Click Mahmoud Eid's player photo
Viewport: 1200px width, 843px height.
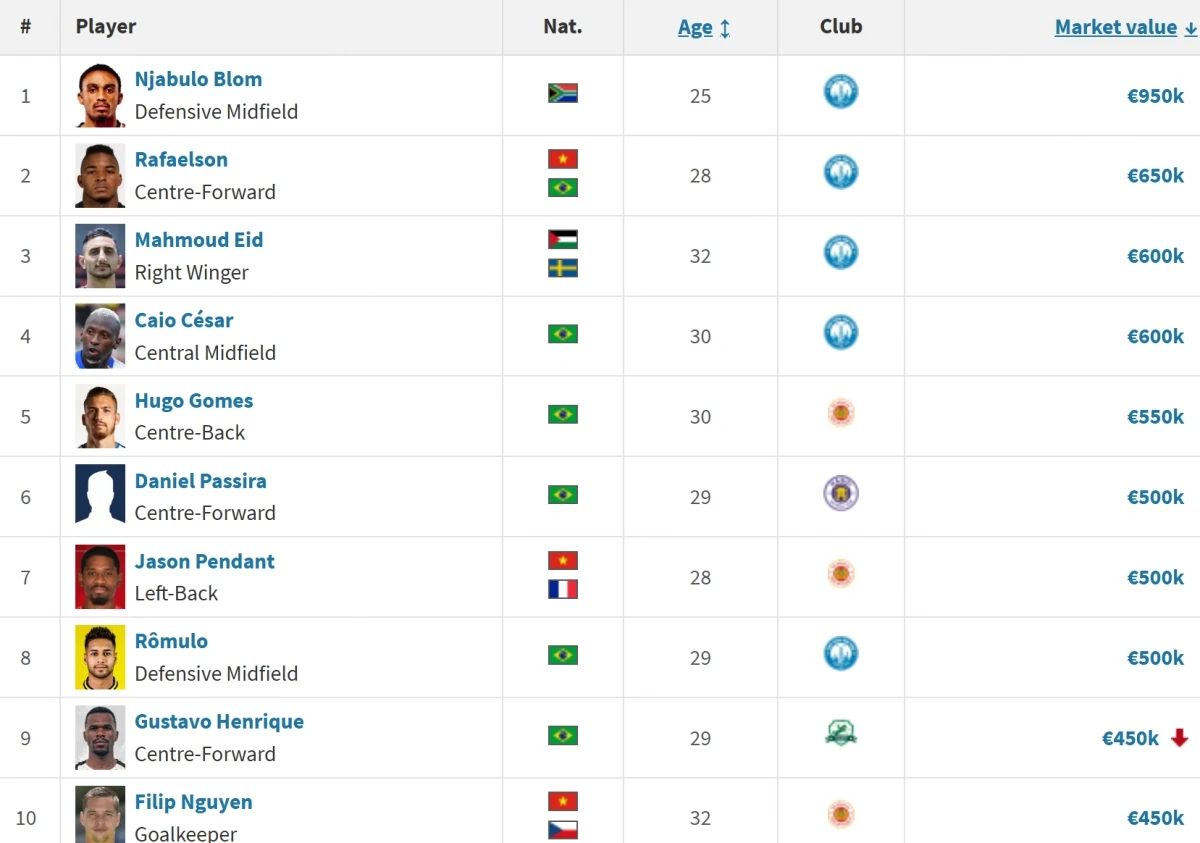tap(100, 256)
